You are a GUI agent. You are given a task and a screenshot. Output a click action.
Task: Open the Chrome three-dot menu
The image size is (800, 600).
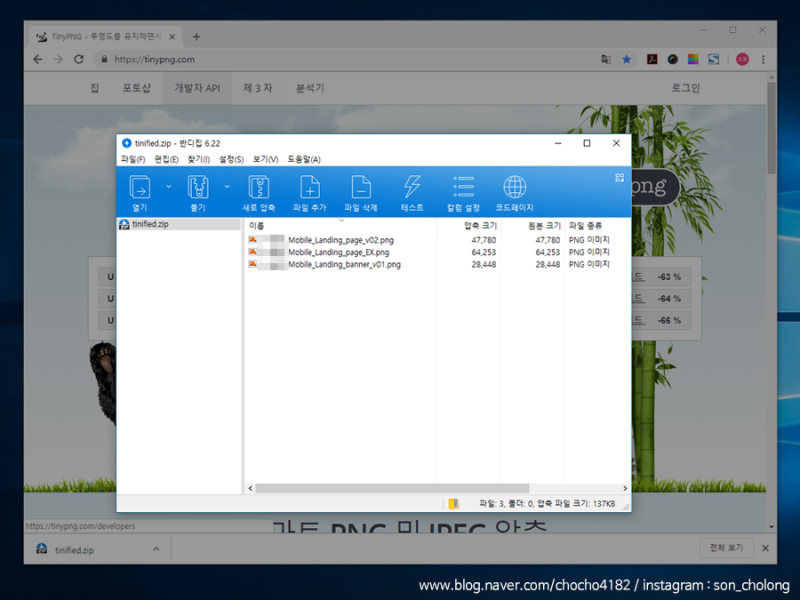[x=763, y=60]
